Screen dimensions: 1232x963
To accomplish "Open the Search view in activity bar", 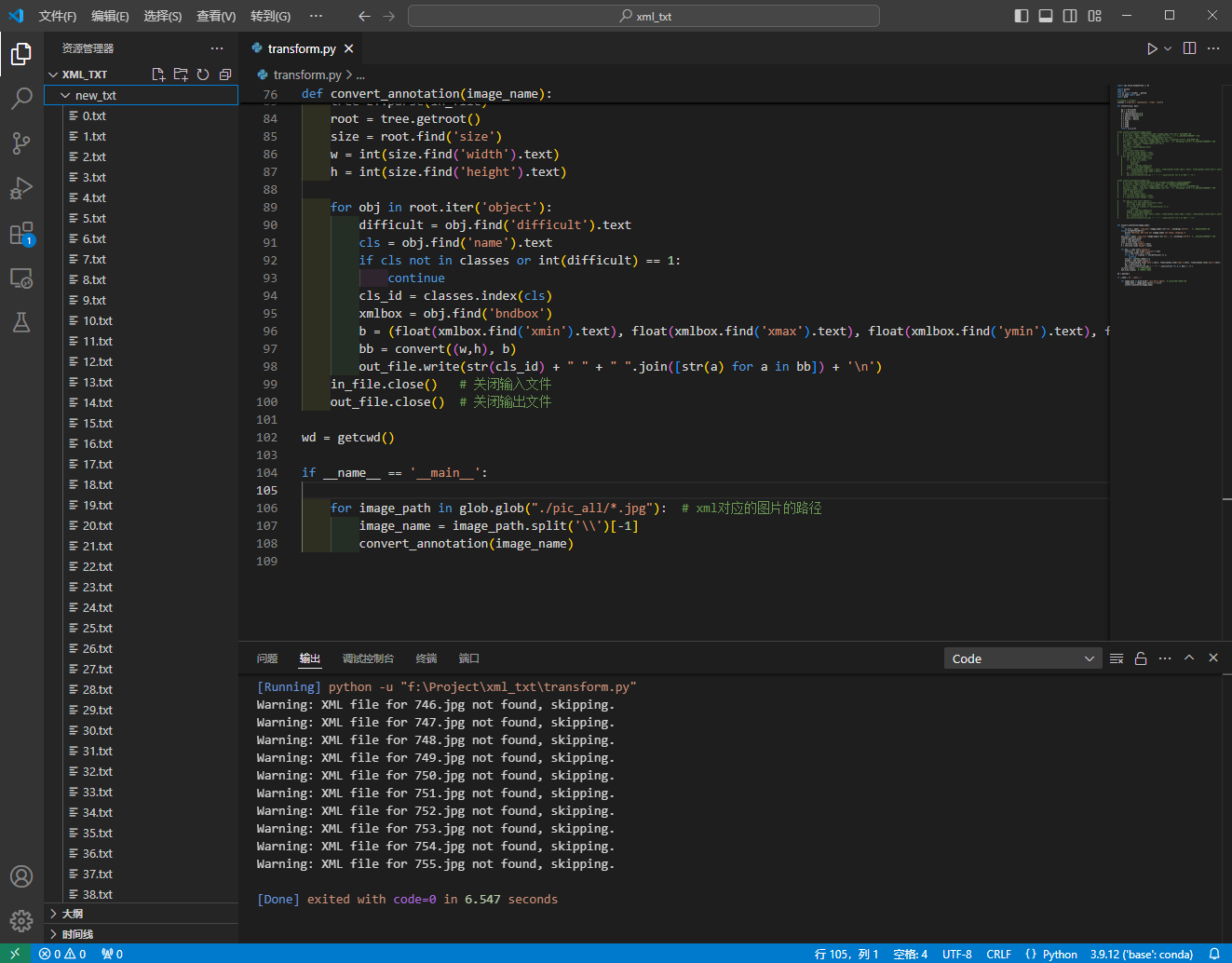I will pos(21,99).
